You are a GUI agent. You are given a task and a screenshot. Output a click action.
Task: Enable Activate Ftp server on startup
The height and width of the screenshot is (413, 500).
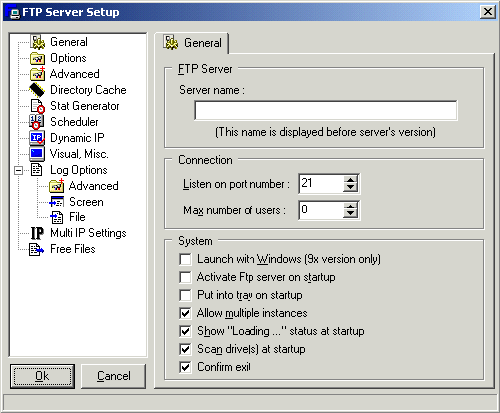coord(185,277)
